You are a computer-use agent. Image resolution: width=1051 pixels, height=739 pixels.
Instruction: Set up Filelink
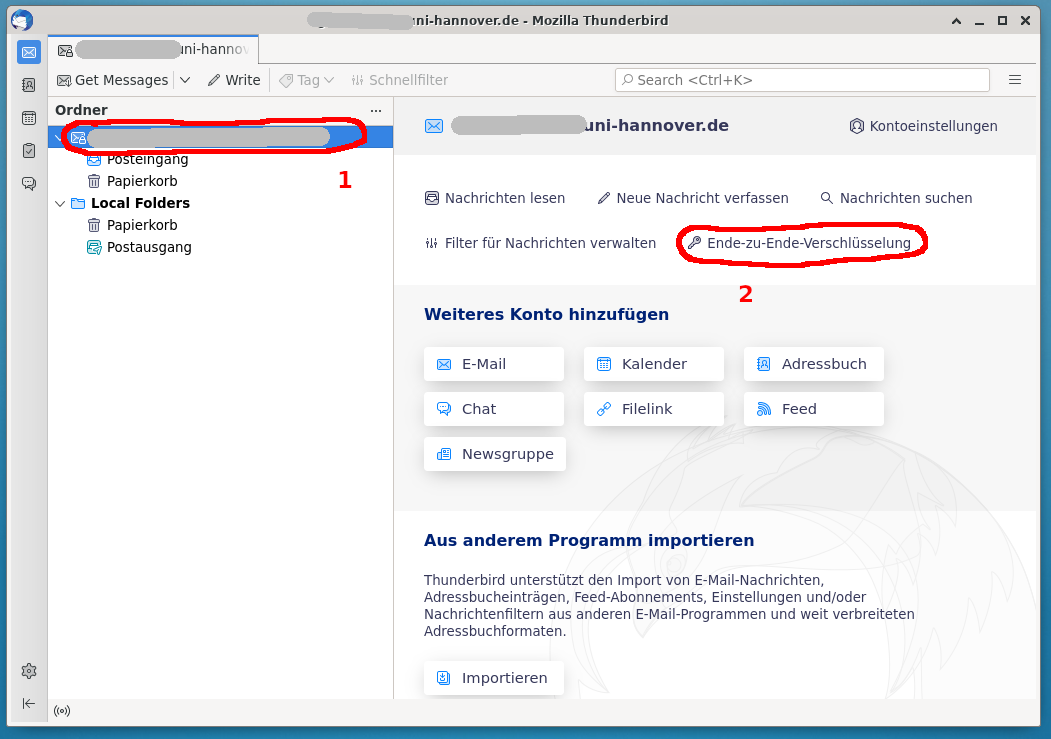(x=654, y=409)
